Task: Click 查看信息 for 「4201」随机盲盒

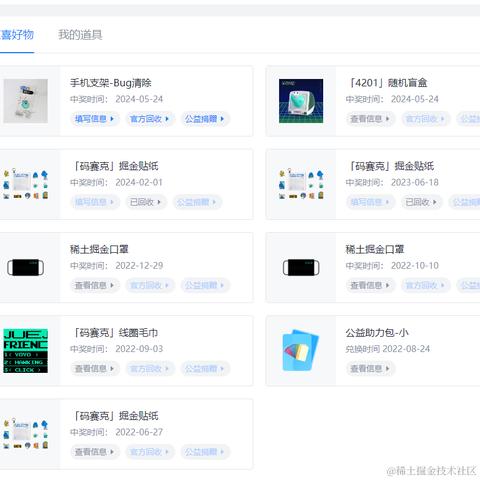Action: pos(370,119)
